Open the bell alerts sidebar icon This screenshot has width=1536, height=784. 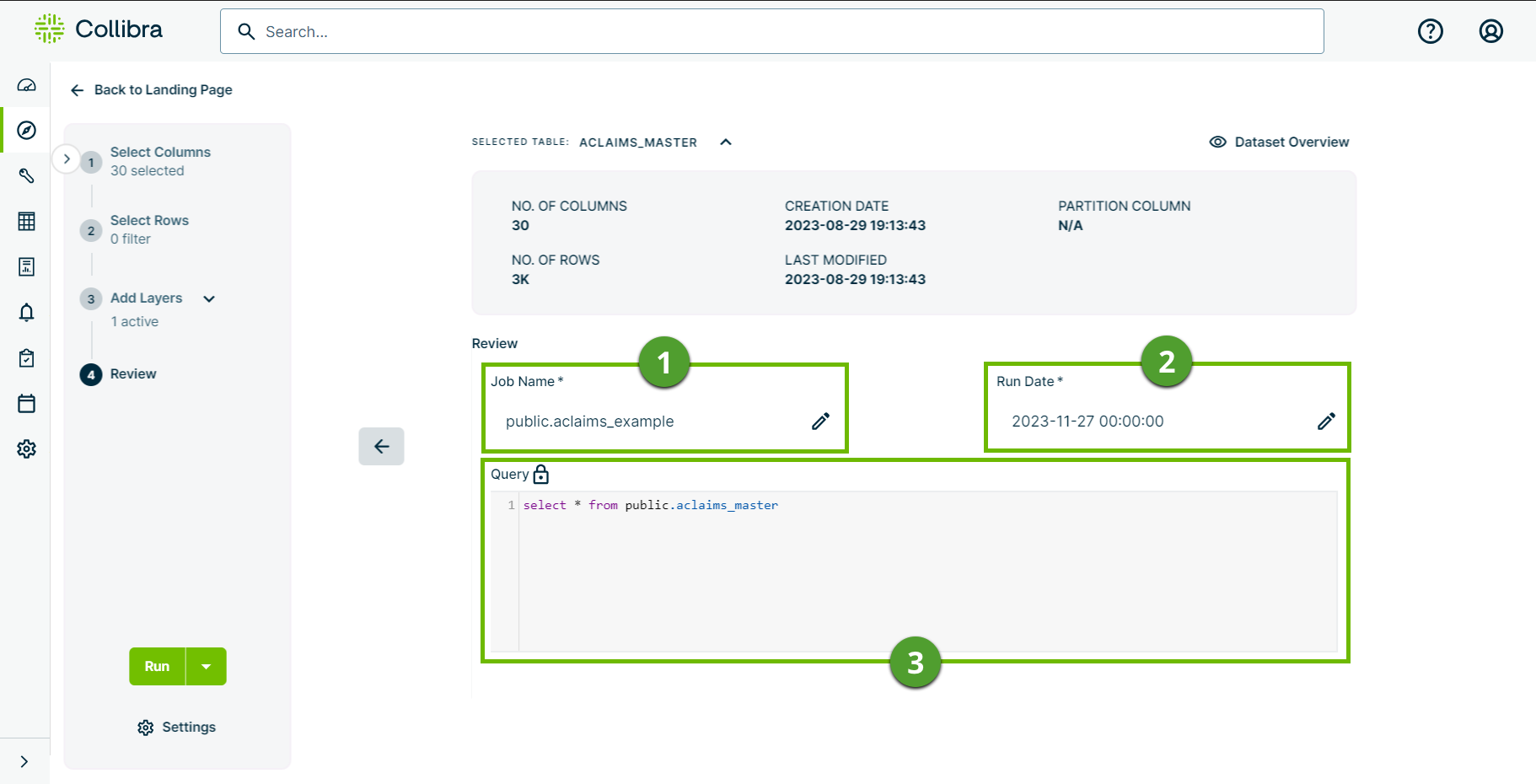coord(27,313)
